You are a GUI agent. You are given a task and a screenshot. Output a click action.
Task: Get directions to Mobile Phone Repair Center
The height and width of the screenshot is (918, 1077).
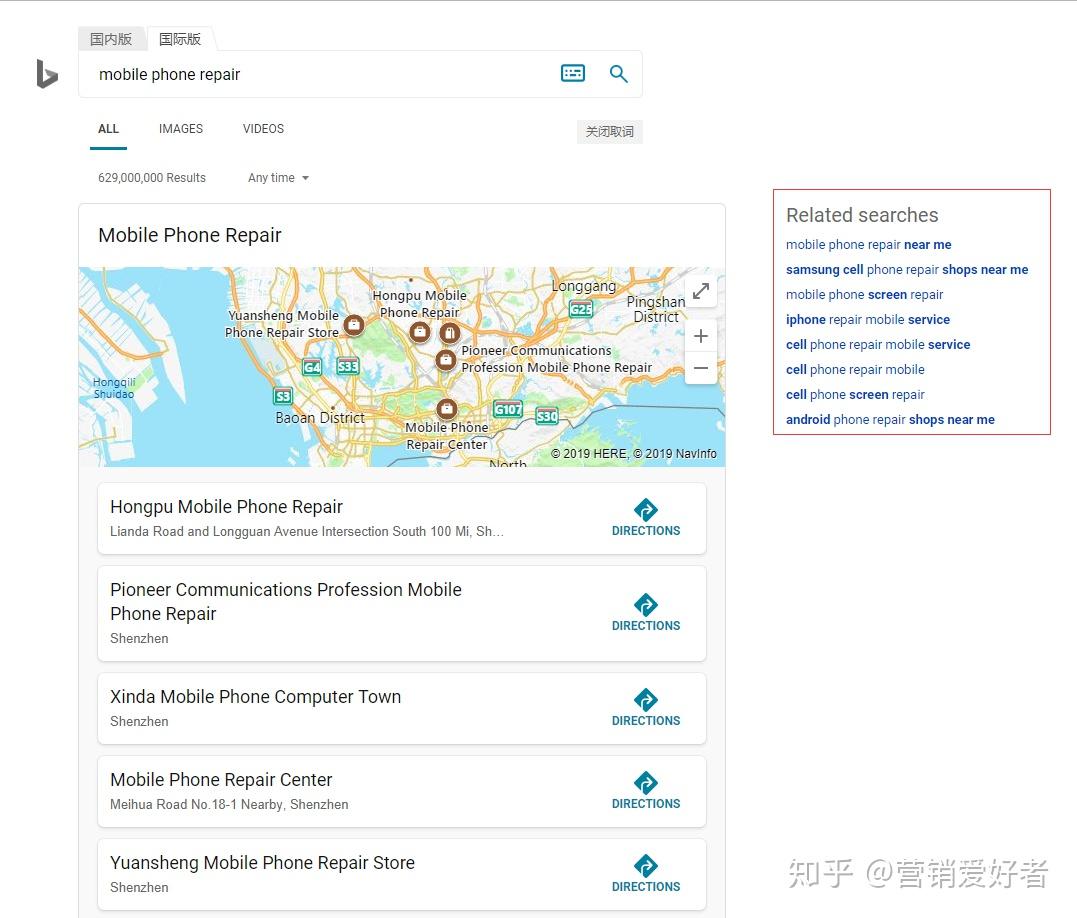click(646, 791)
